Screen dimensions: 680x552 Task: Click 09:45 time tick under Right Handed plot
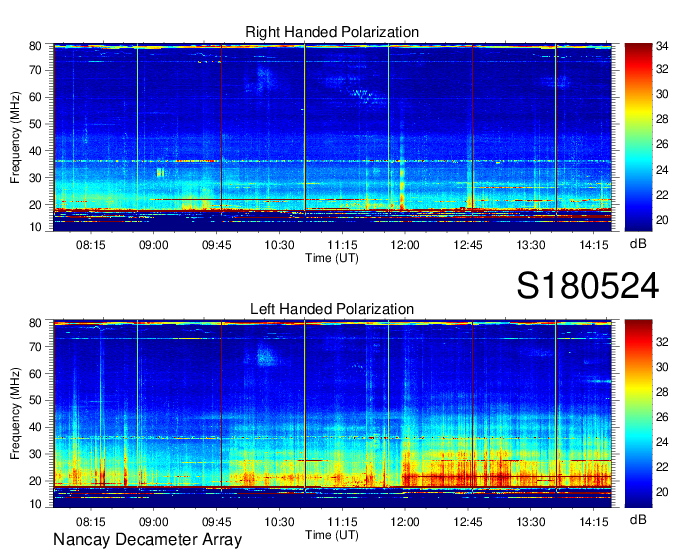pos(216,245)
